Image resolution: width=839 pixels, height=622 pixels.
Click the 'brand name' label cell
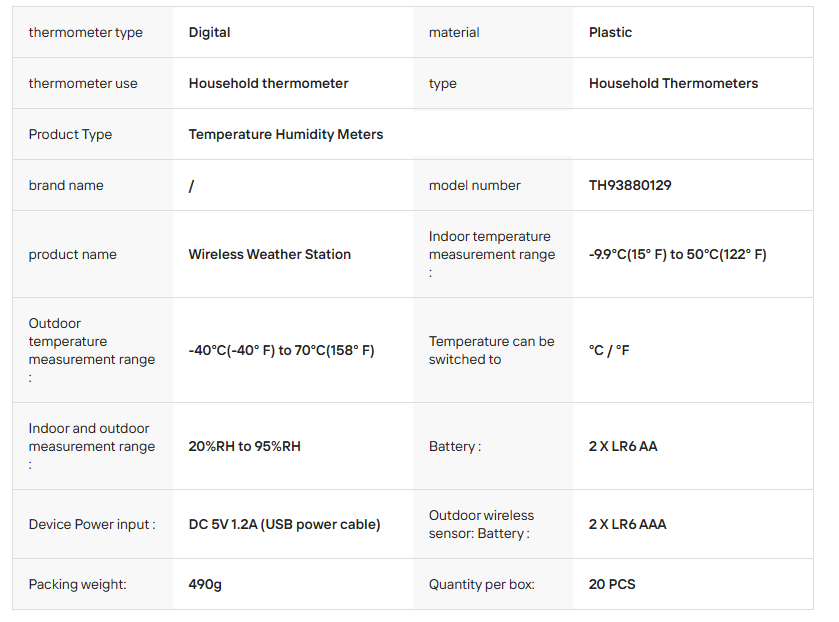tap(66, 186)
